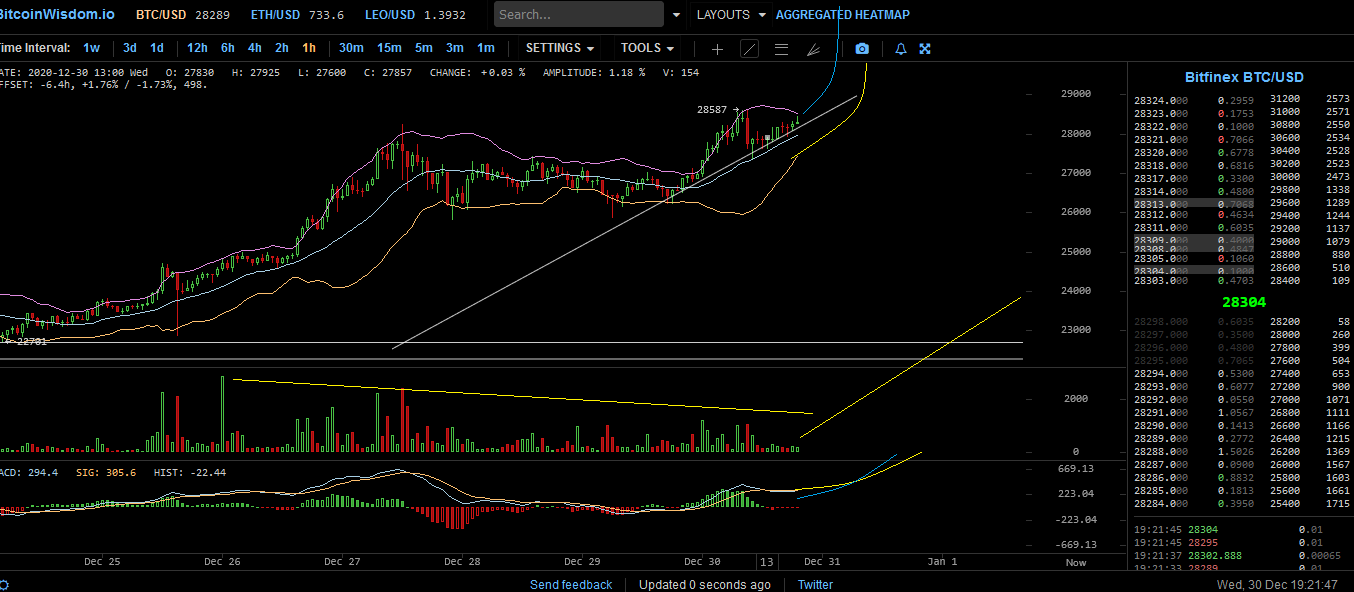
Task: Click the Dec 30 date label
Action: (700, 562)
